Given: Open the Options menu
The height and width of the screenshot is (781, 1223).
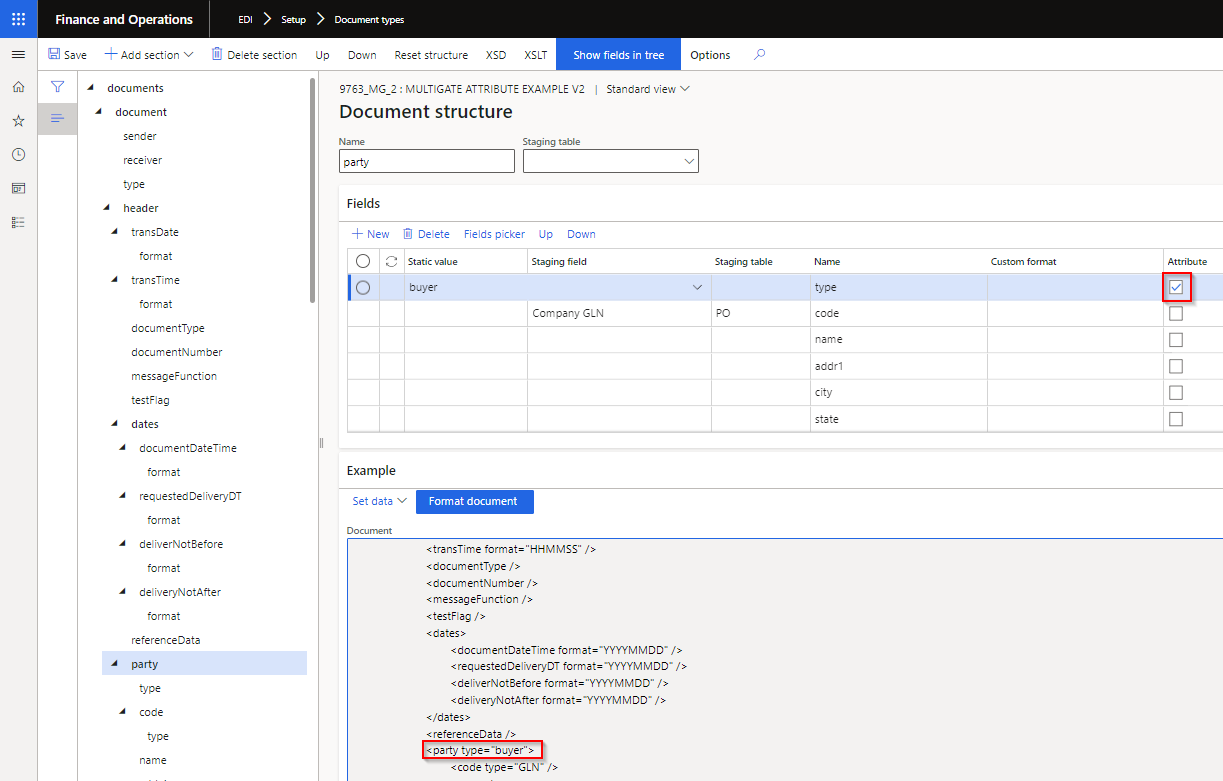Looking at the screenshot, I should 710,55.
